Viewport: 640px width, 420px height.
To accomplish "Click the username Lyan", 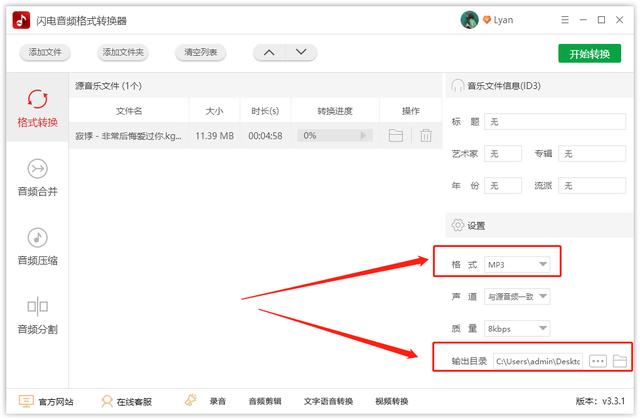I will coord(503,20).
